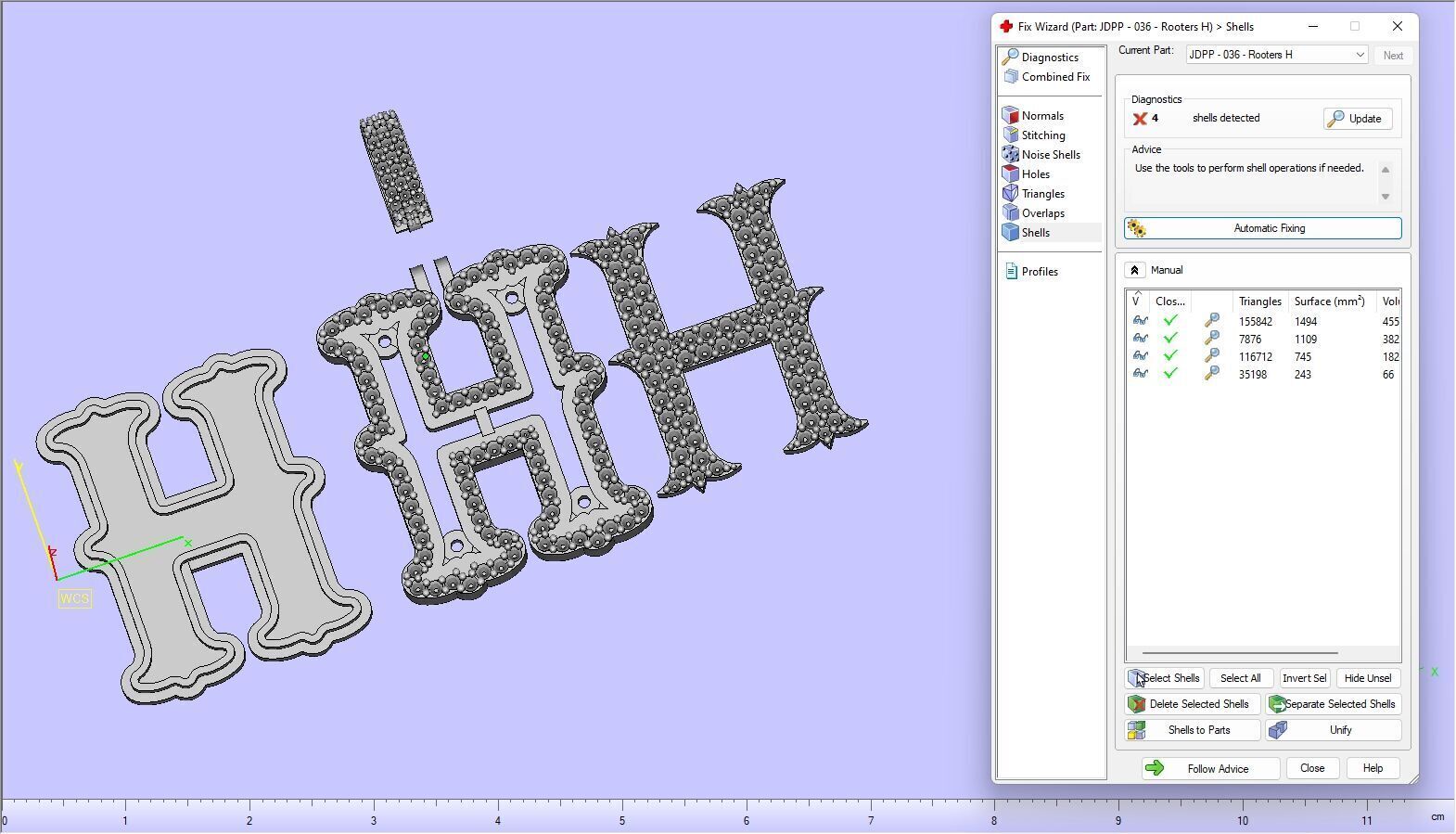Open the wizard Help

coord(1373,768)
